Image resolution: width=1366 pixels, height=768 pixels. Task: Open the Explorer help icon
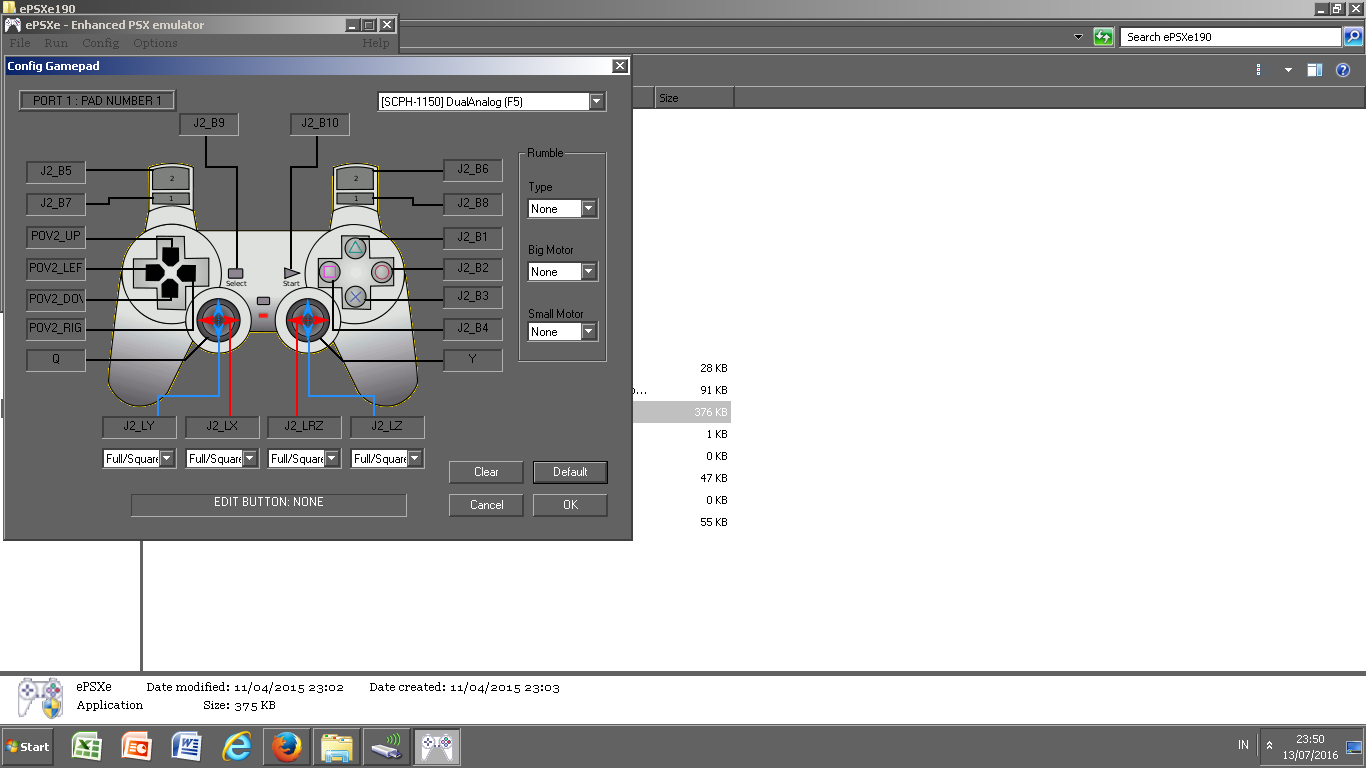1343,70
